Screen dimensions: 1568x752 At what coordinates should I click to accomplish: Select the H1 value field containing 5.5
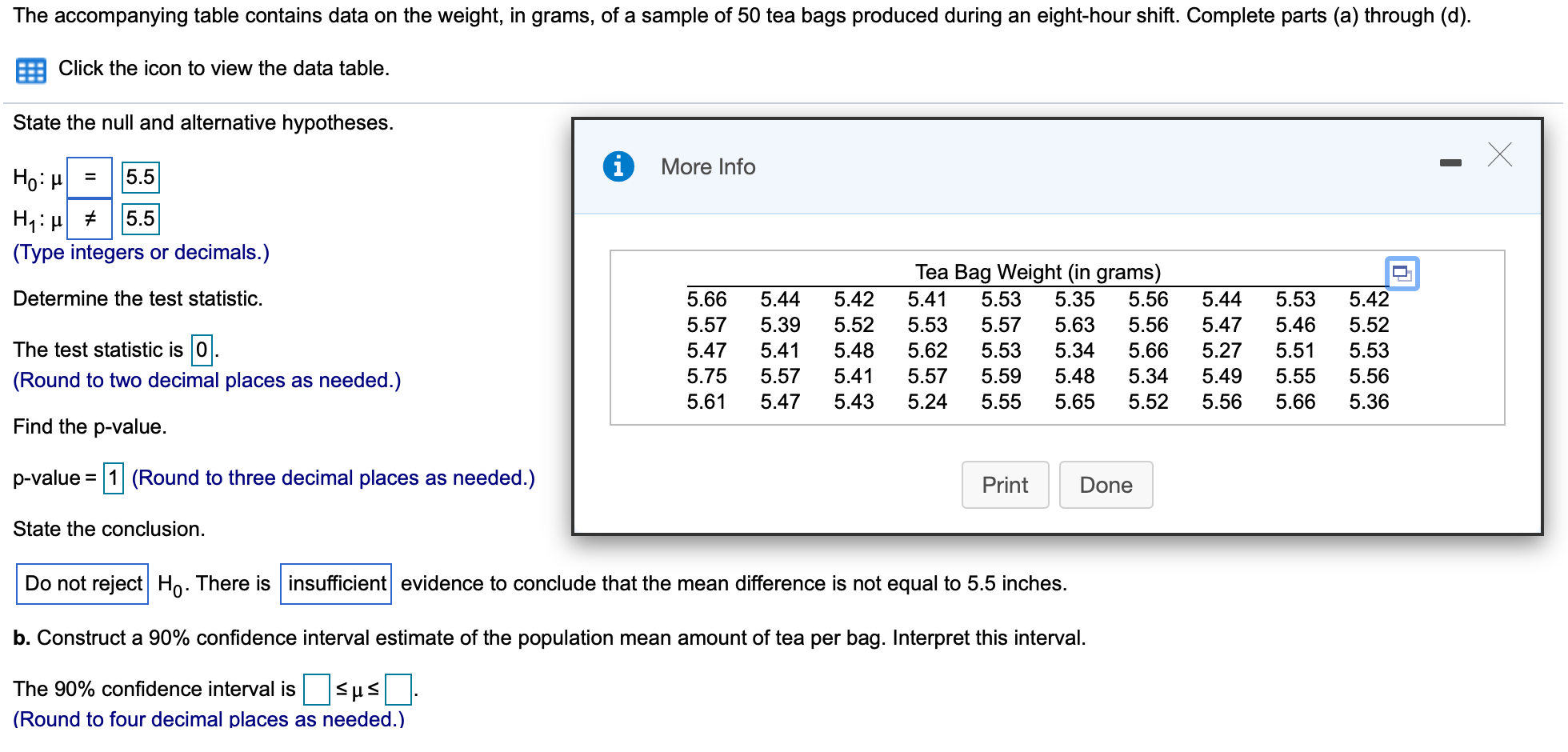click(x=140, y=218)
